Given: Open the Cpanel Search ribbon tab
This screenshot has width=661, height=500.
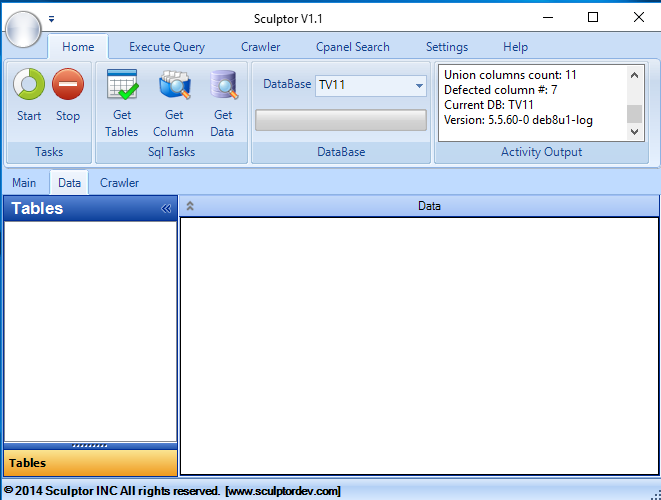Looking at the screenshot, I should (352, 47).
